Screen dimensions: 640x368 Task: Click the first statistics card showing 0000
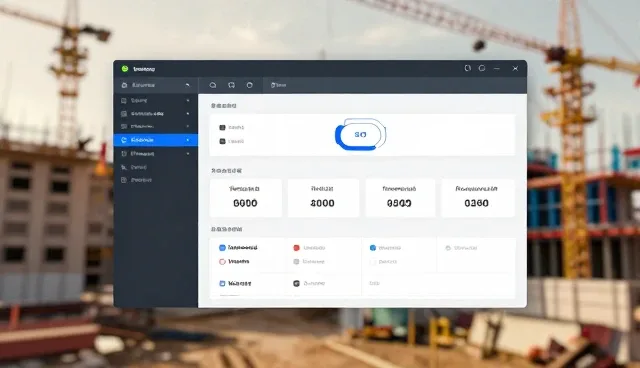coord(246,197)
